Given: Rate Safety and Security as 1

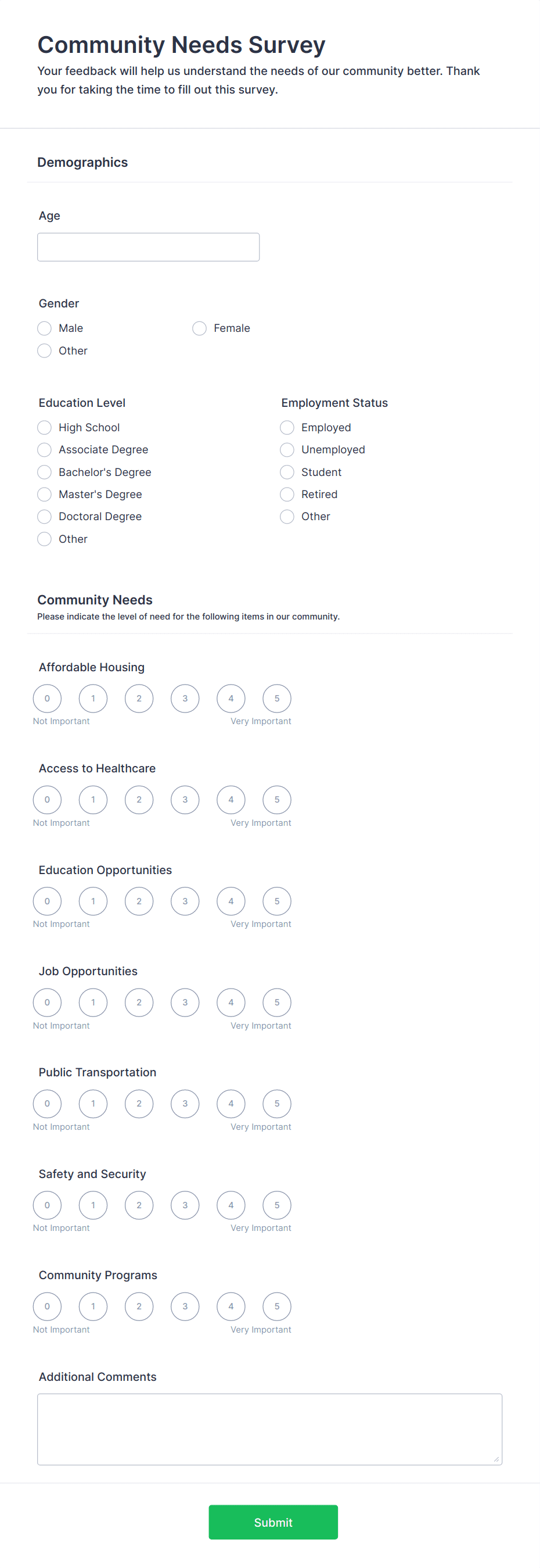Looking at the screenshot, I should click(x=92, y=1205).
